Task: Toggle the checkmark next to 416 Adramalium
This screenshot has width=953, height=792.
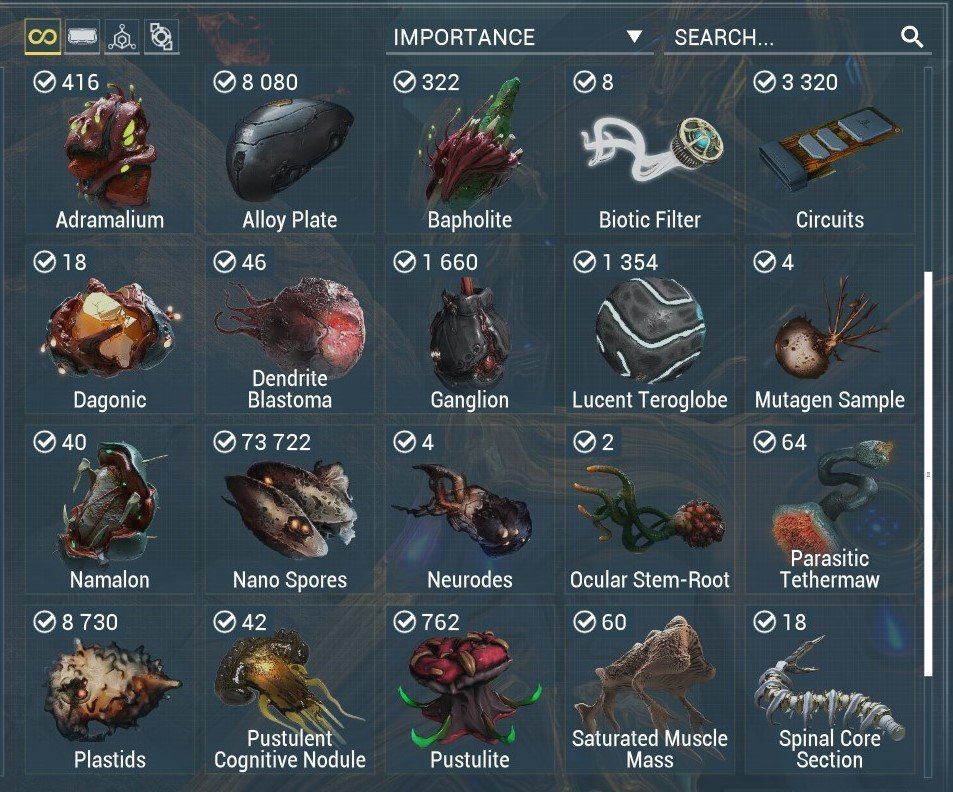Action: (44, 81)
